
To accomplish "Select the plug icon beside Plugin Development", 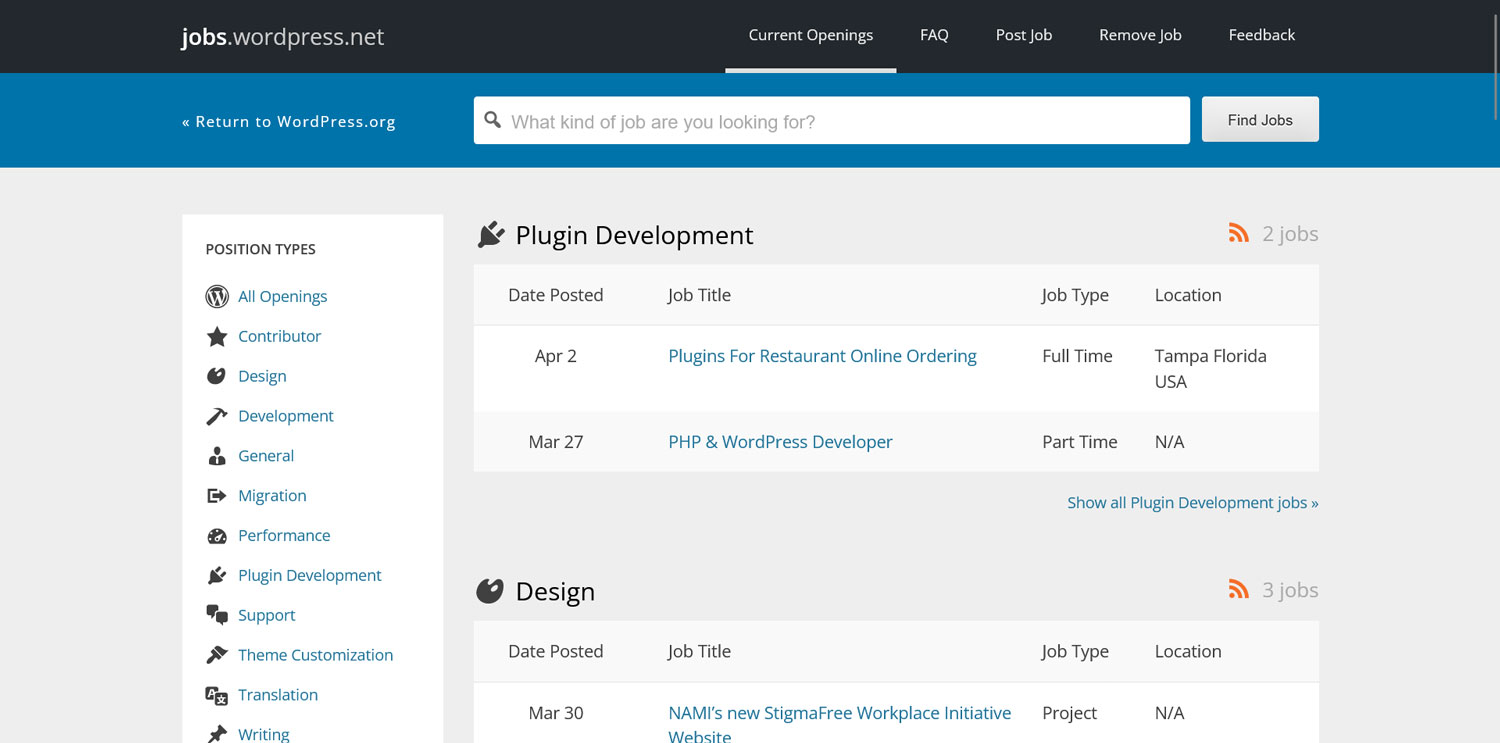I will click(x=217, y=575).
